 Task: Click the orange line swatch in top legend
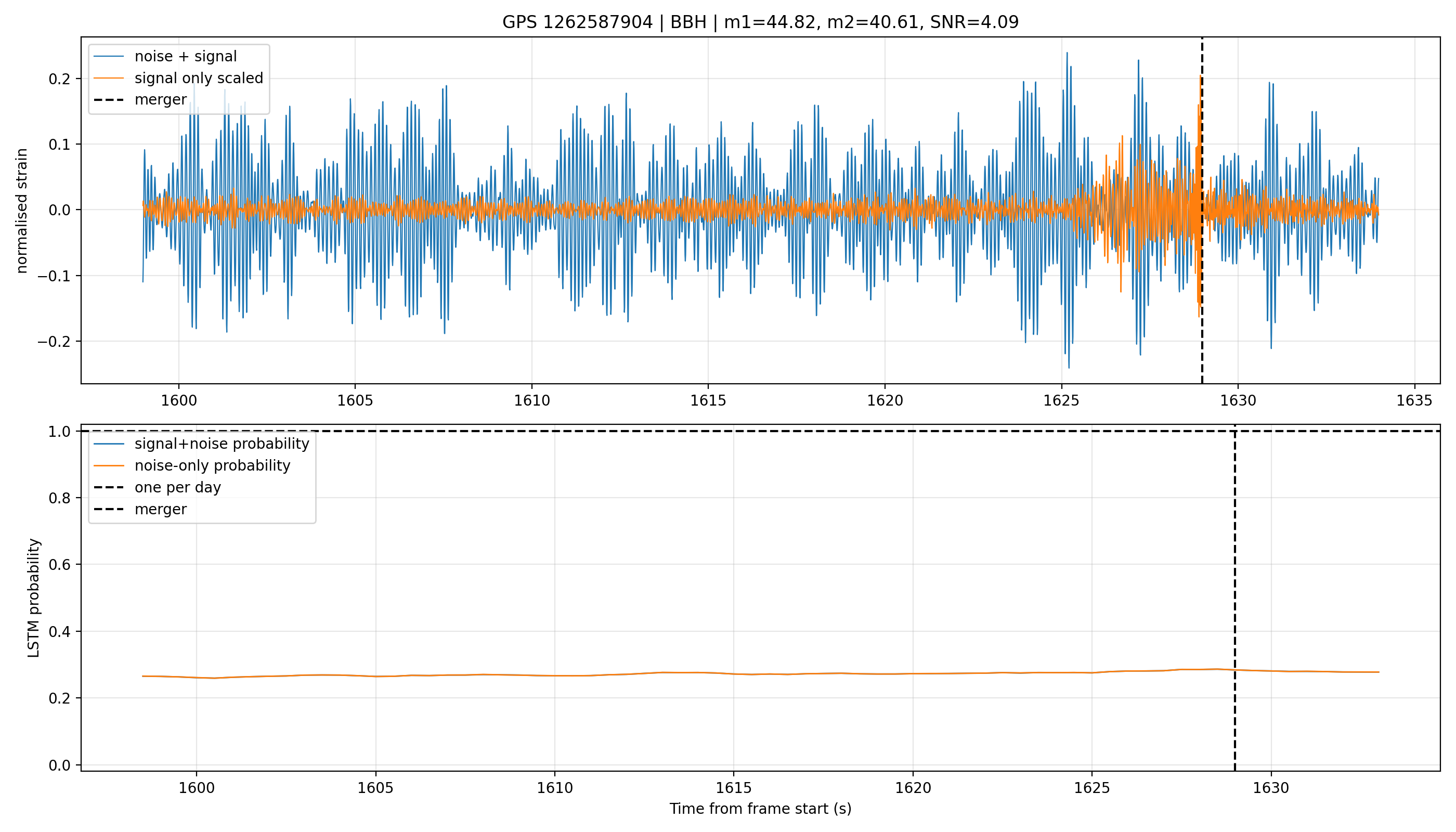click(109, 79)
